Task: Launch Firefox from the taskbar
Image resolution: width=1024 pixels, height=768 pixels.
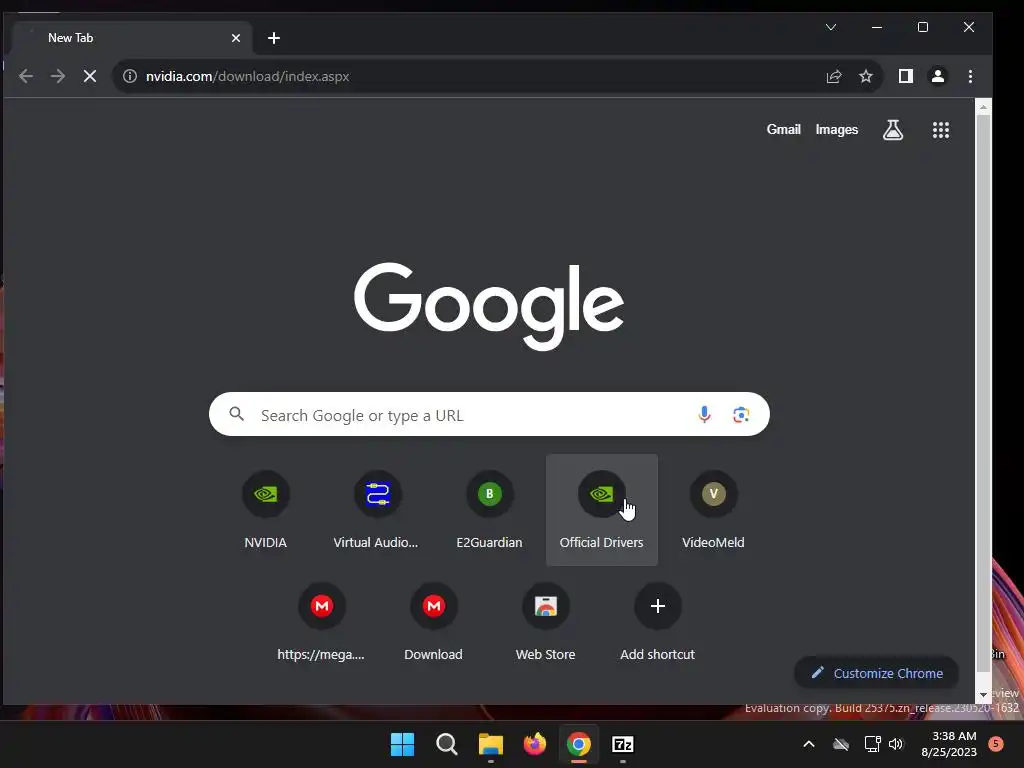Action: tap(535, 744)
